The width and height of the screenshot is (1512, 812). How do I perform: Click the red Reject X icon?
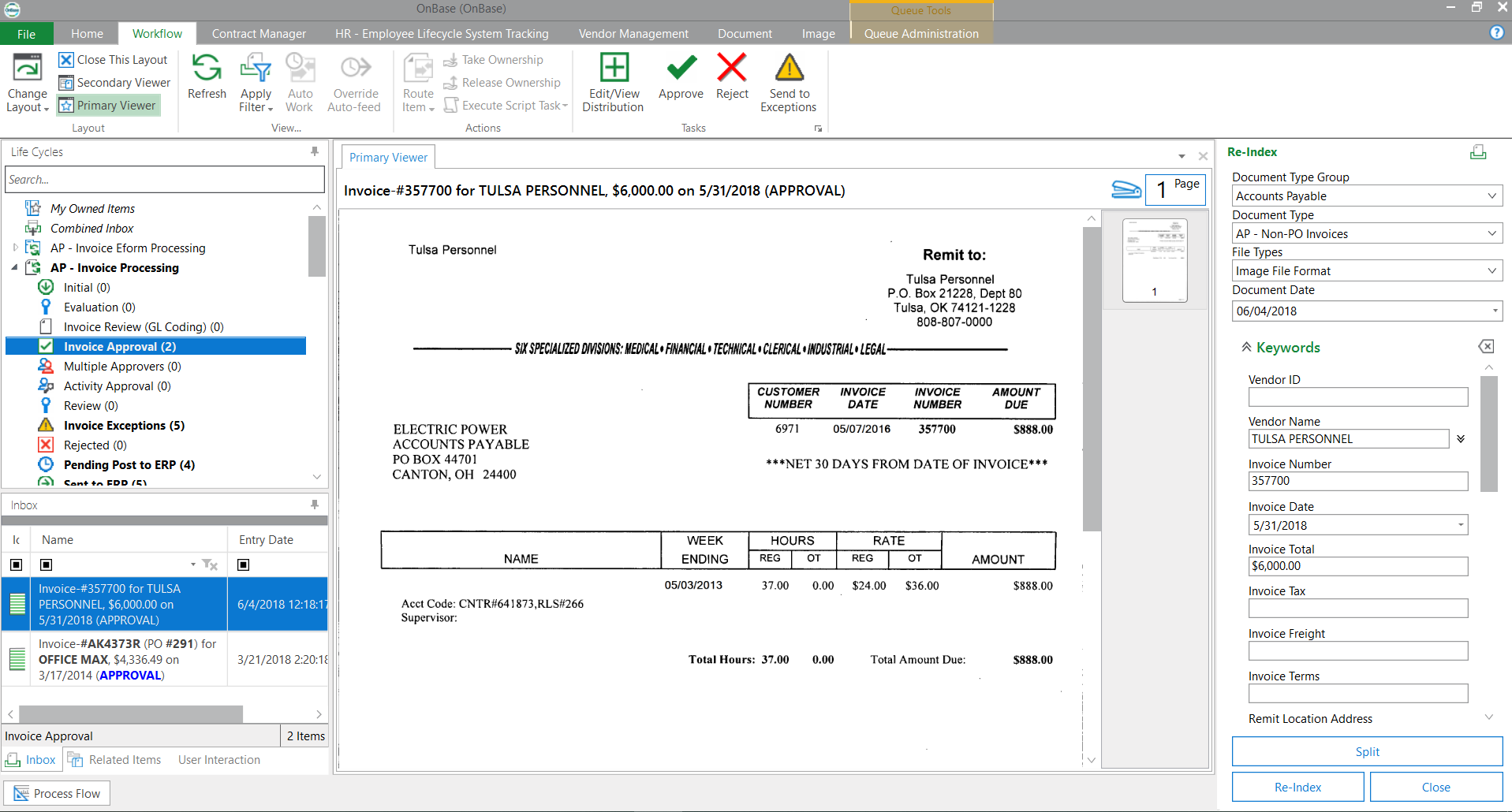pyautogui.click(x=731, y=69)
